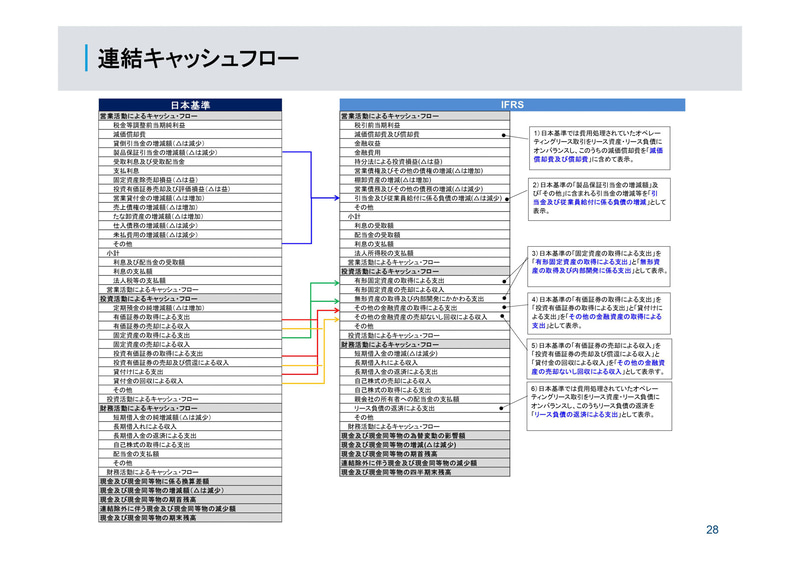Image resolution: width=800 pixels, height=566 pixels.
Task: Select the row 有形固定資産の売却による収入
Action: [x=424, y=290]
